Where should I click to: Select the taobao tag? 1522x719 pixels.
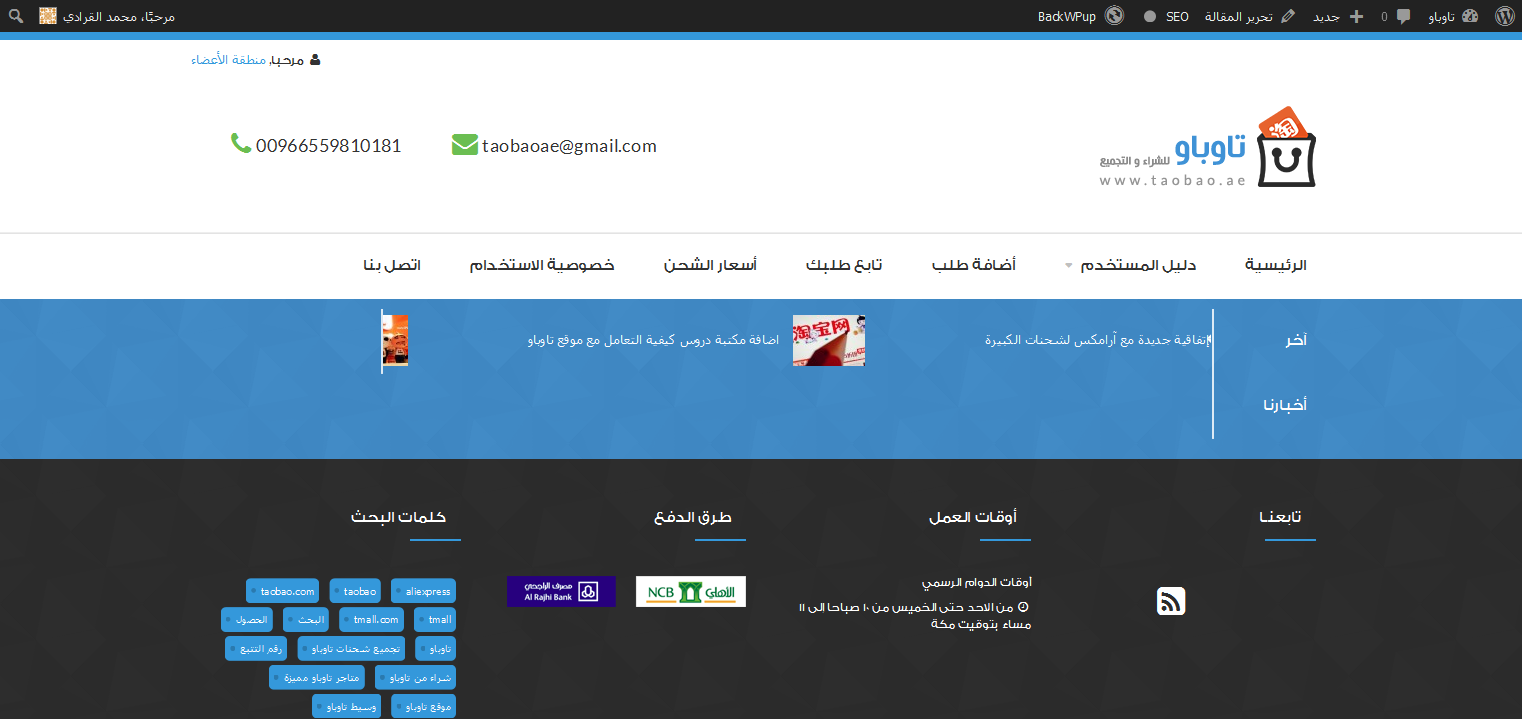coord(355,591)
